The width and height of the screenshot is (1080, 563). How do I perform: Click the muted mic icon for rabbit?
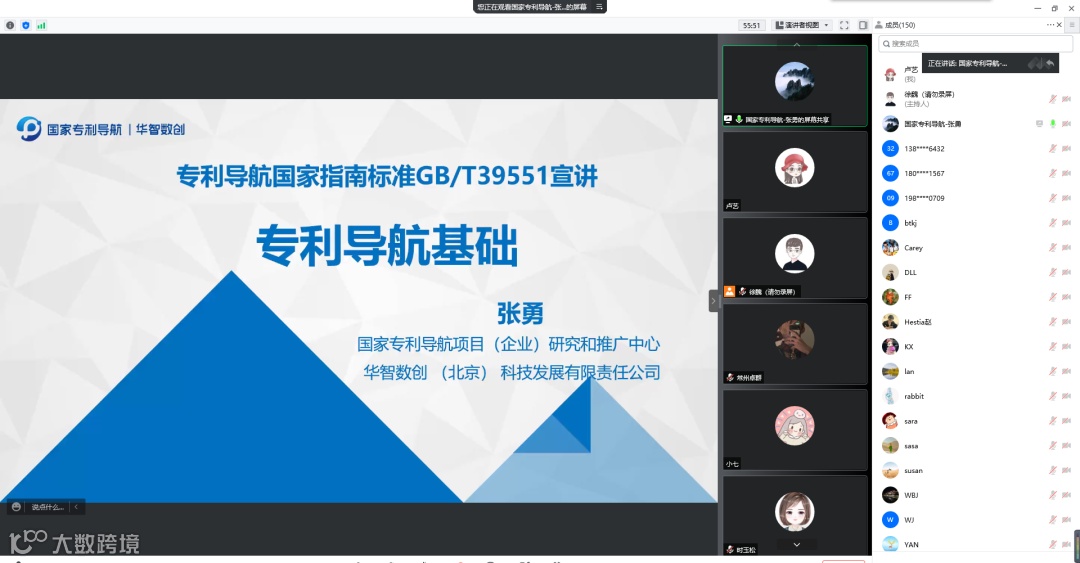1052,396
